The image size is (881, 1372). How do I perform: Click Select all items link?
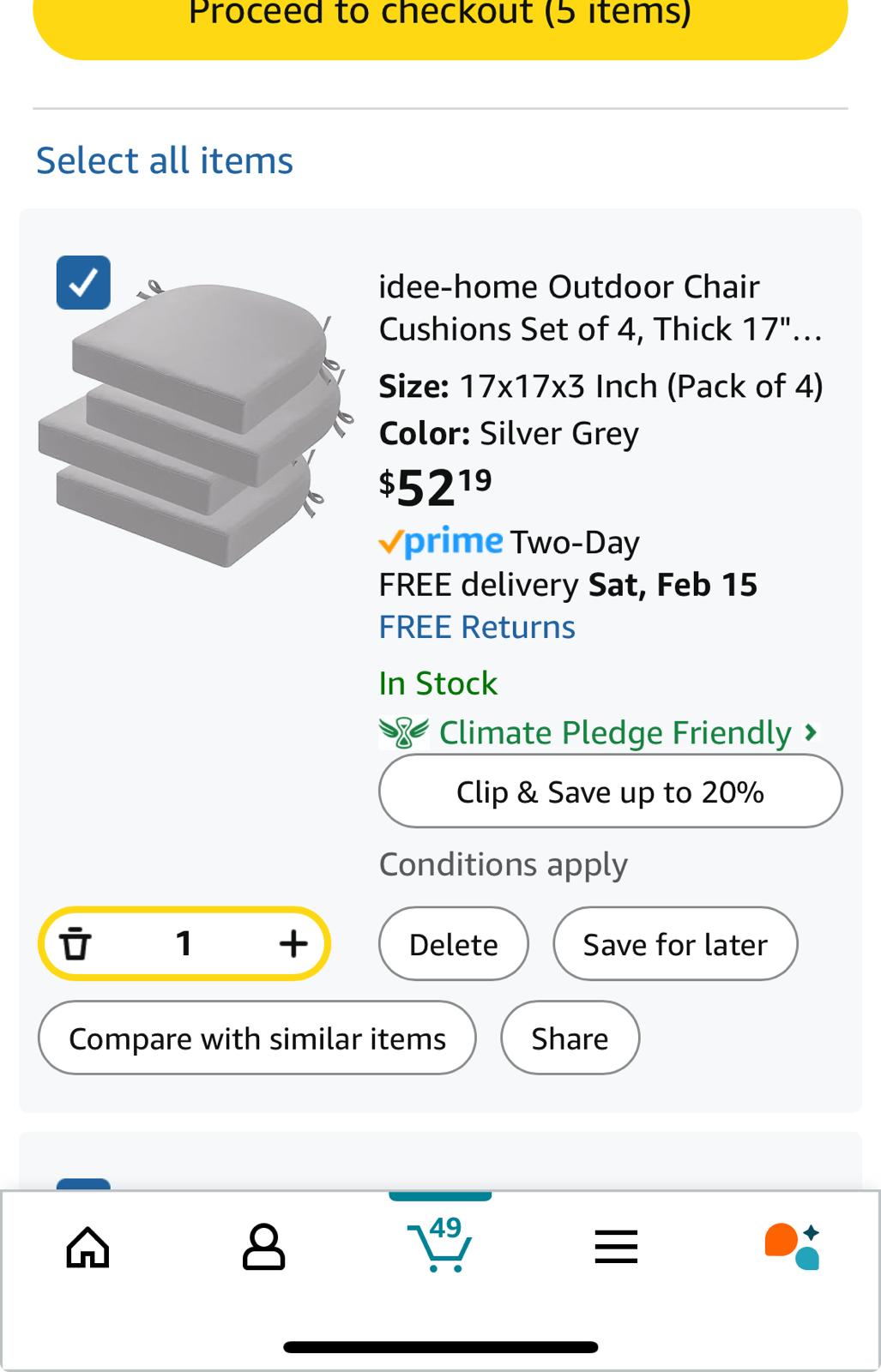tap(165, 160)
